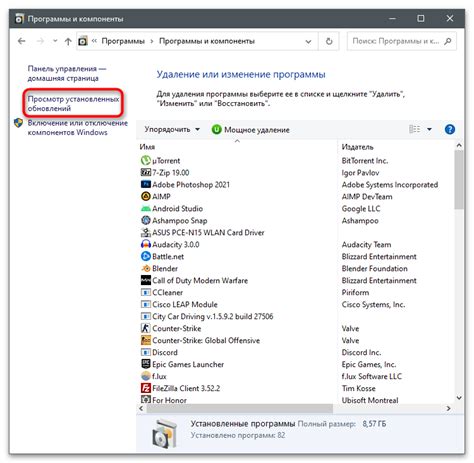
Task: Click the change view icon in the toolbar
Action: pos(414,129)
